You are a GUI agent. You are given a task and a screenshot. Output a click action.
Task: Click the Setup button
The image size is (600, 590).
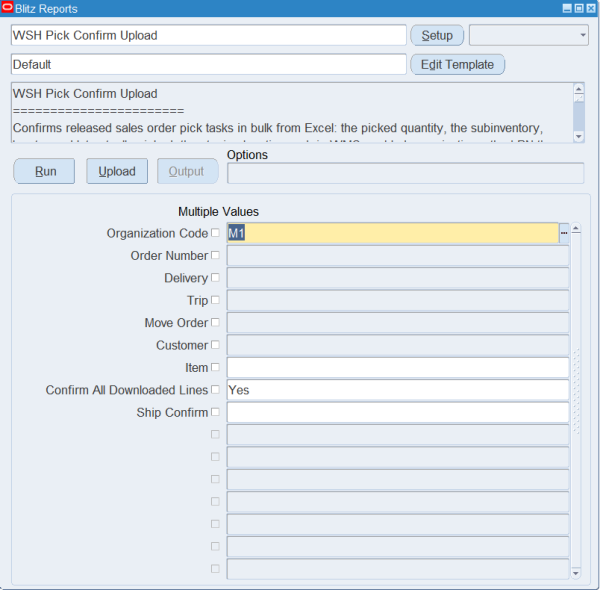point(437,35)
